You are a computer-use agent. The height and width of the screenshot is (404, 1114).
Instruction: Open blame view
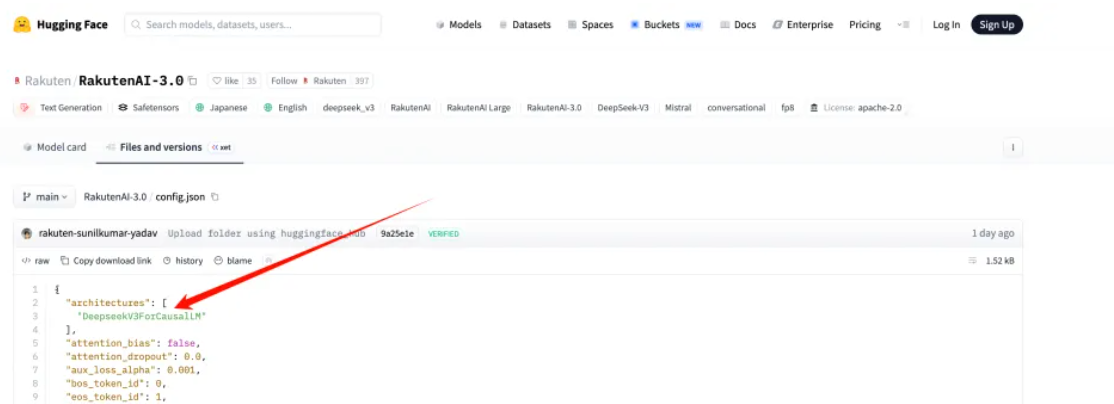click(x=233, y=261)
